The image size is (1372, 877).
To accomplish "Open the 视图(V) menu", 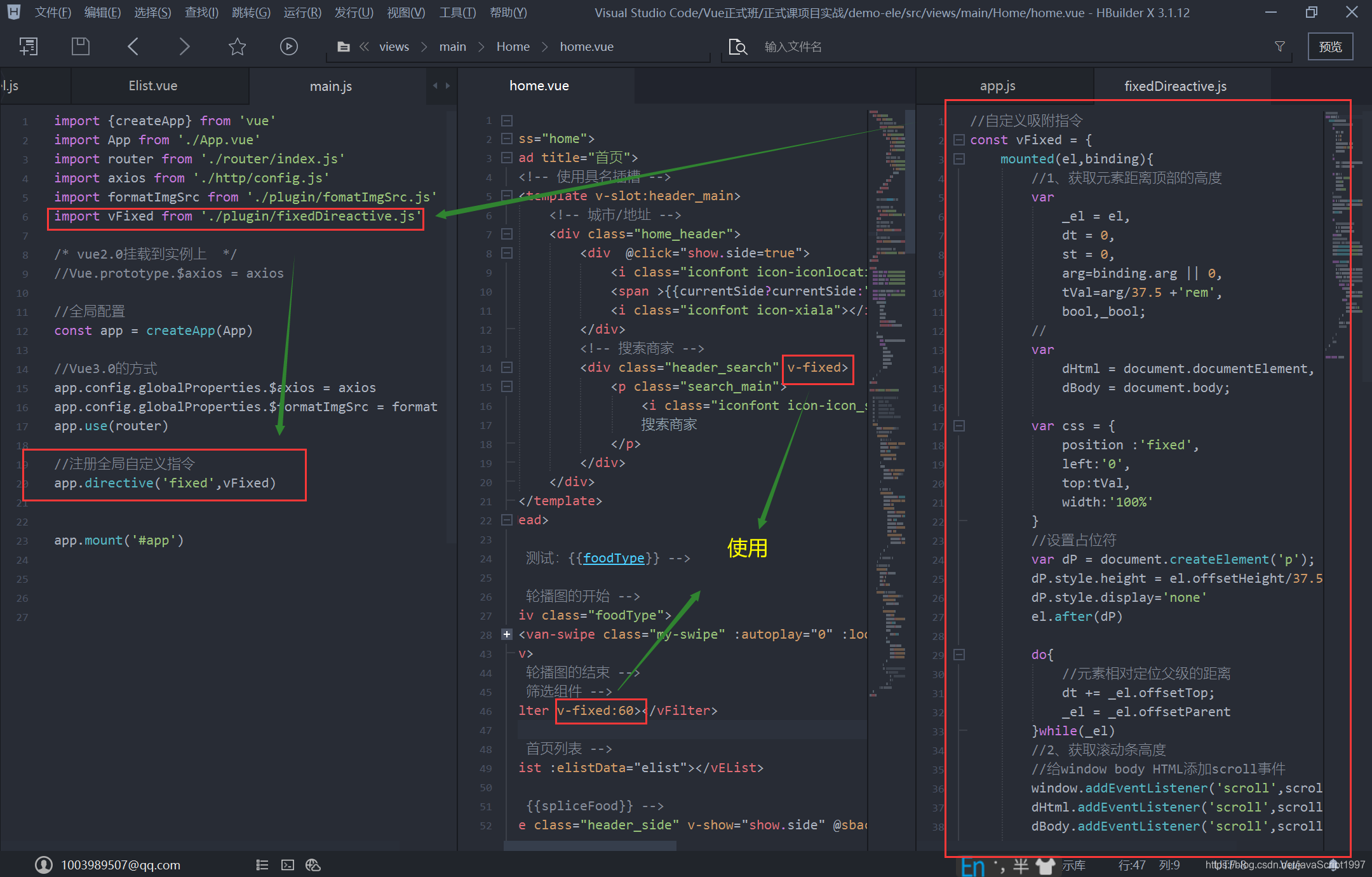I will (406, 13).
